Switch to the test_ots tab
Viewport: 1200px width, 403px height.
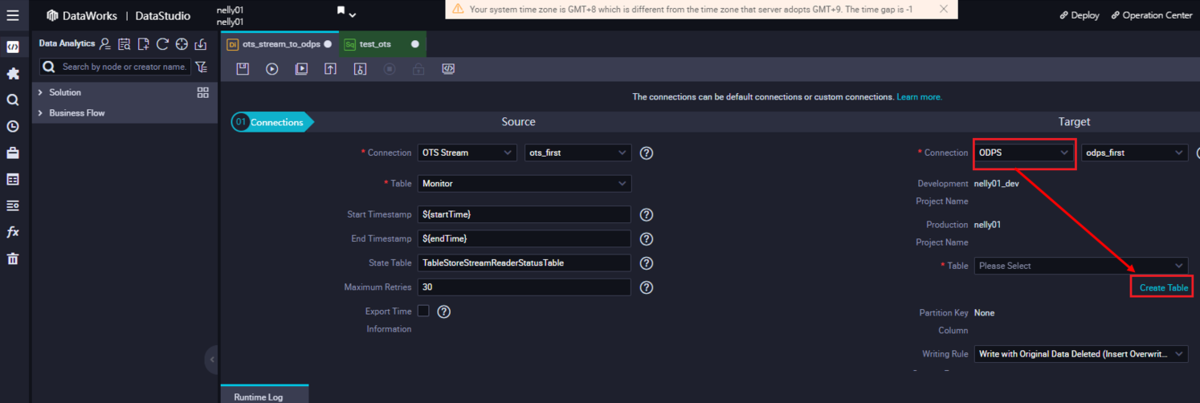pos(382,44)
